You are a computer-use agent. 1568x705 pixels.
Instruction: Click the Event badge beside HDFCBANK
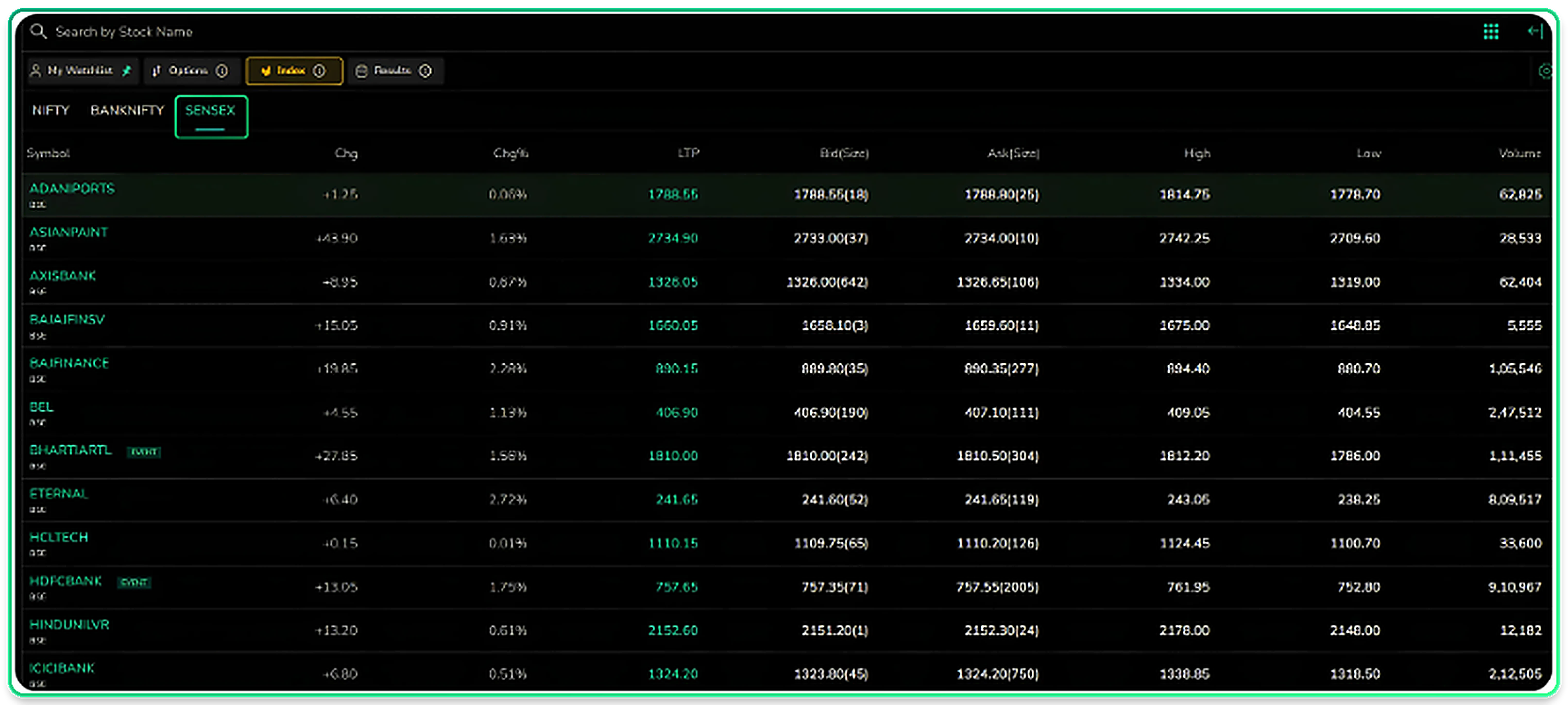pos(133,583)
